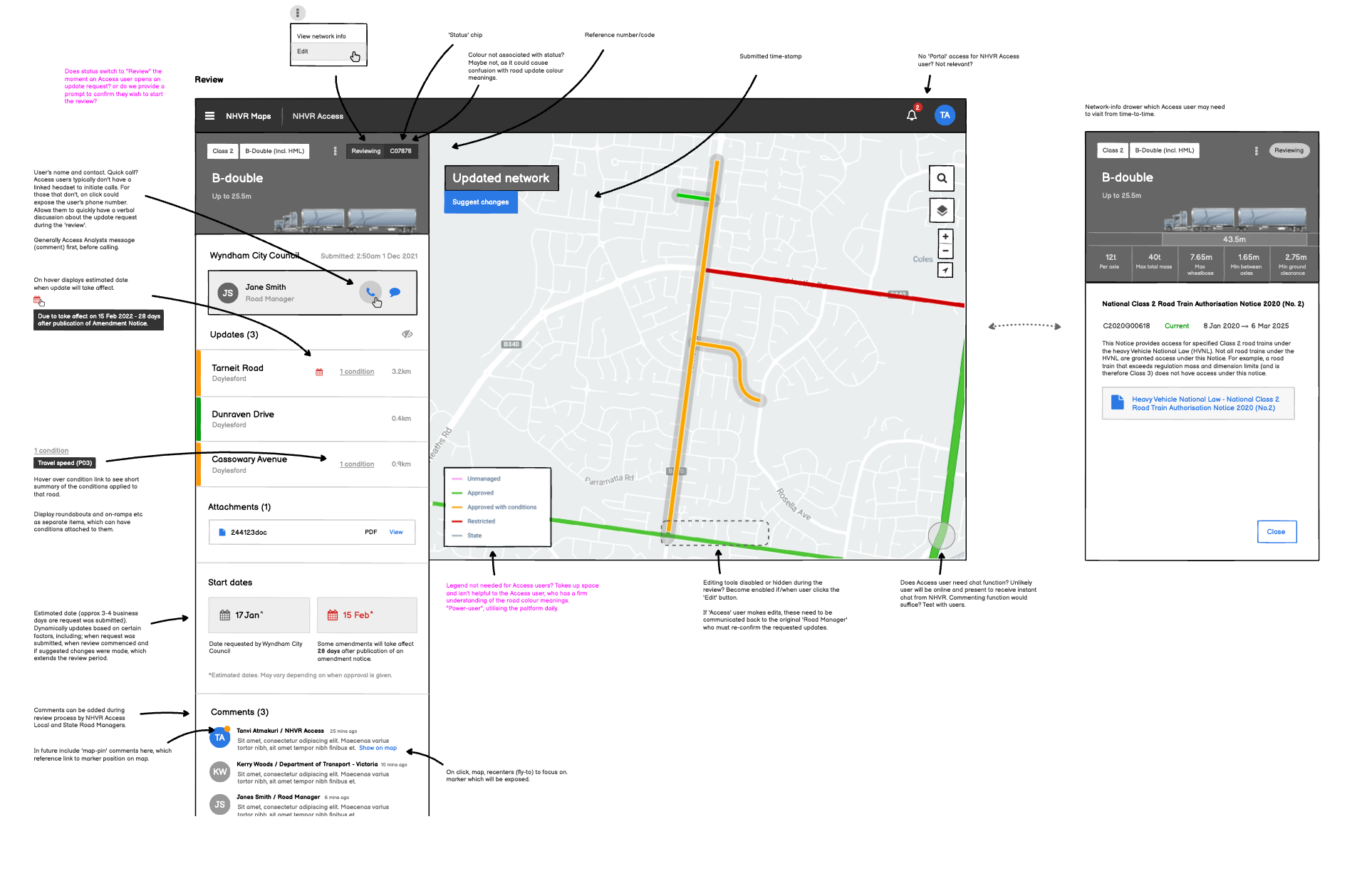Screen dimensions: 1372x876
Task: Open the TA user avatar menu
Action: [945, 115]
